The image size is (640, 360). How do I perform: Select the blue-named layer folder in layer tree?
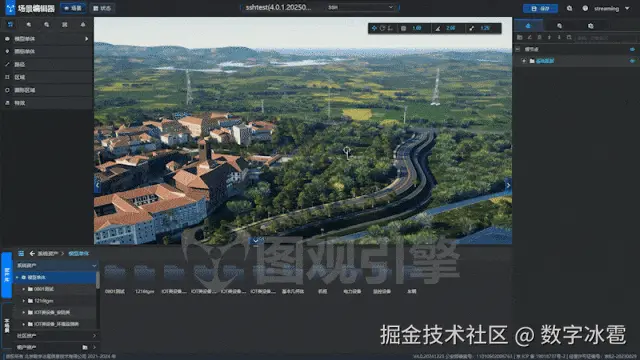(545, 61)
